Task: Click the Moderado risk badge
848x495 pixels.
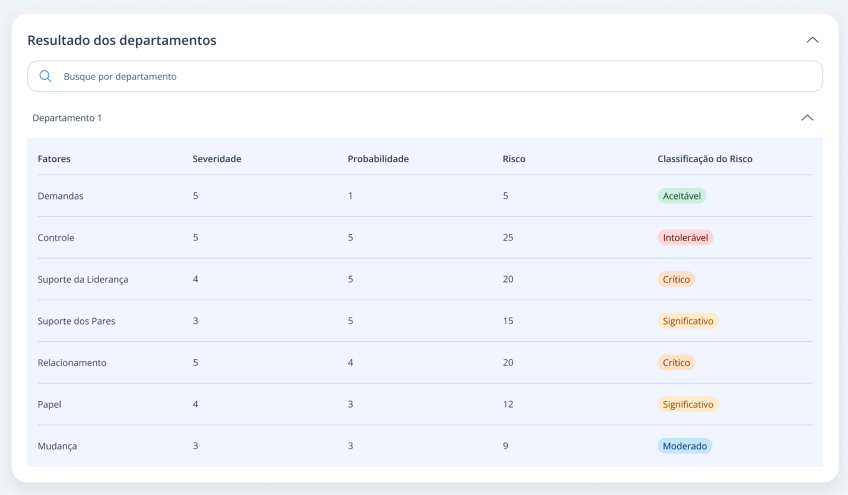Action: point(685,446)
